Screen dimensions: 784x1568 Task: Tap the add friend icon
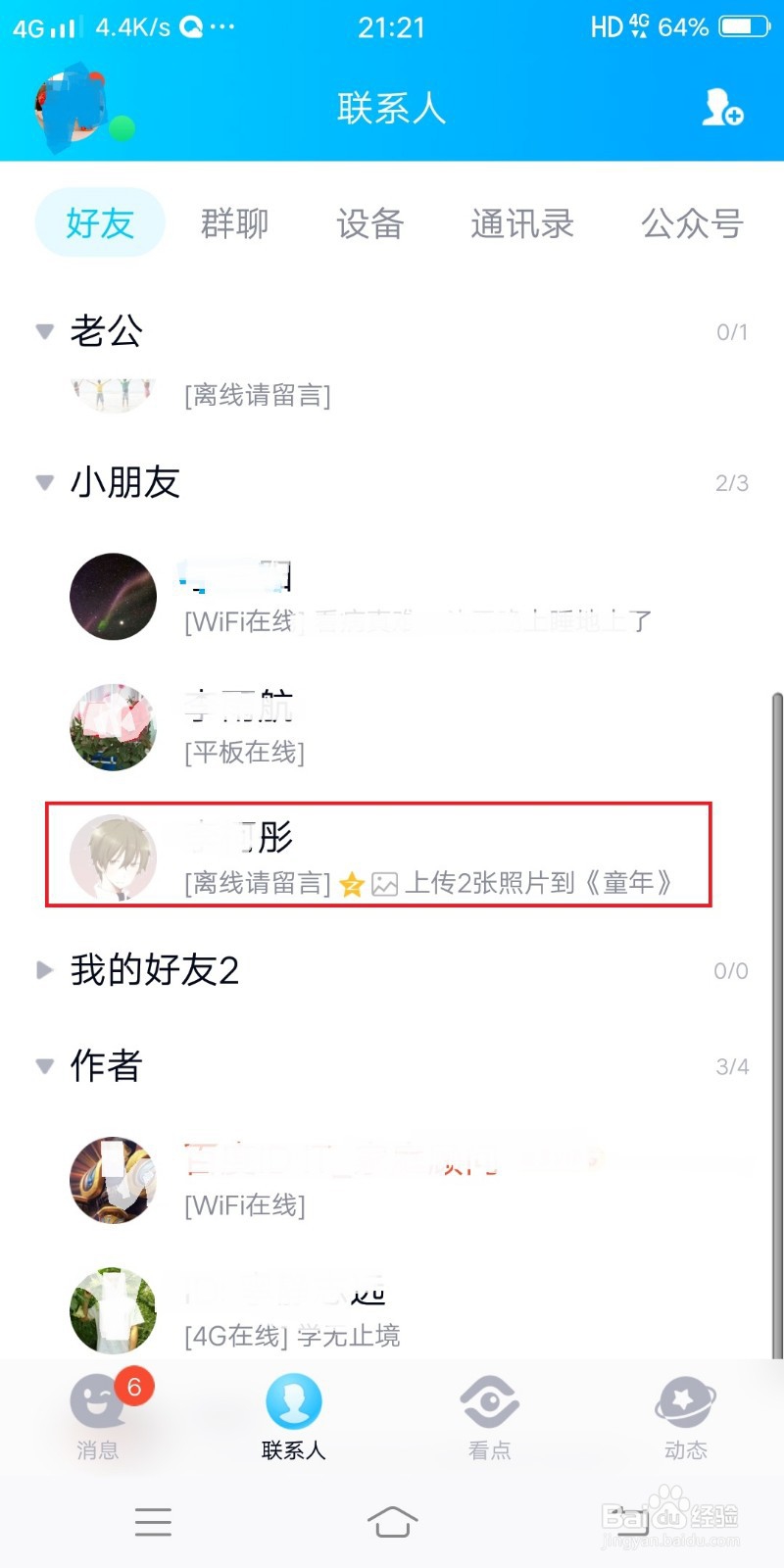tap(722, 107)
